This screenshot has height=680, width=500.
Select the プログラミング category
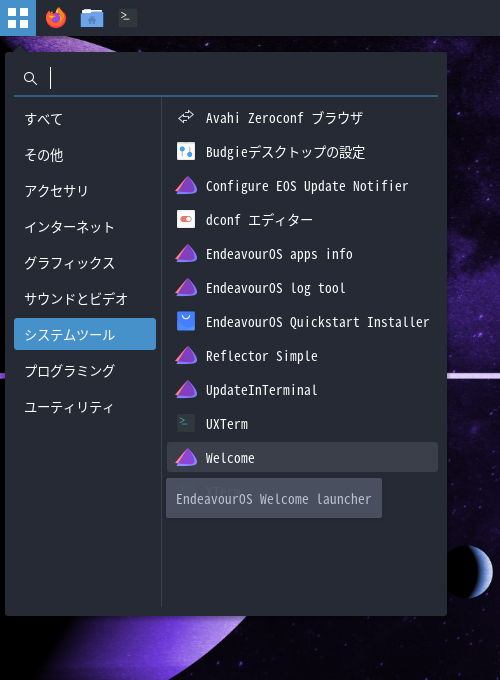(85, 370)
